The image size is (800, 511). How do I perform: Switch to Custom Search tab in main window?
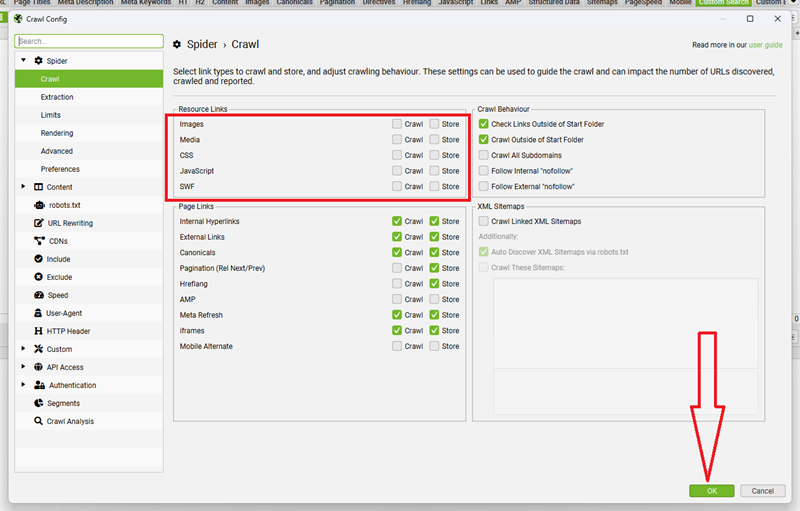(723, 3)
